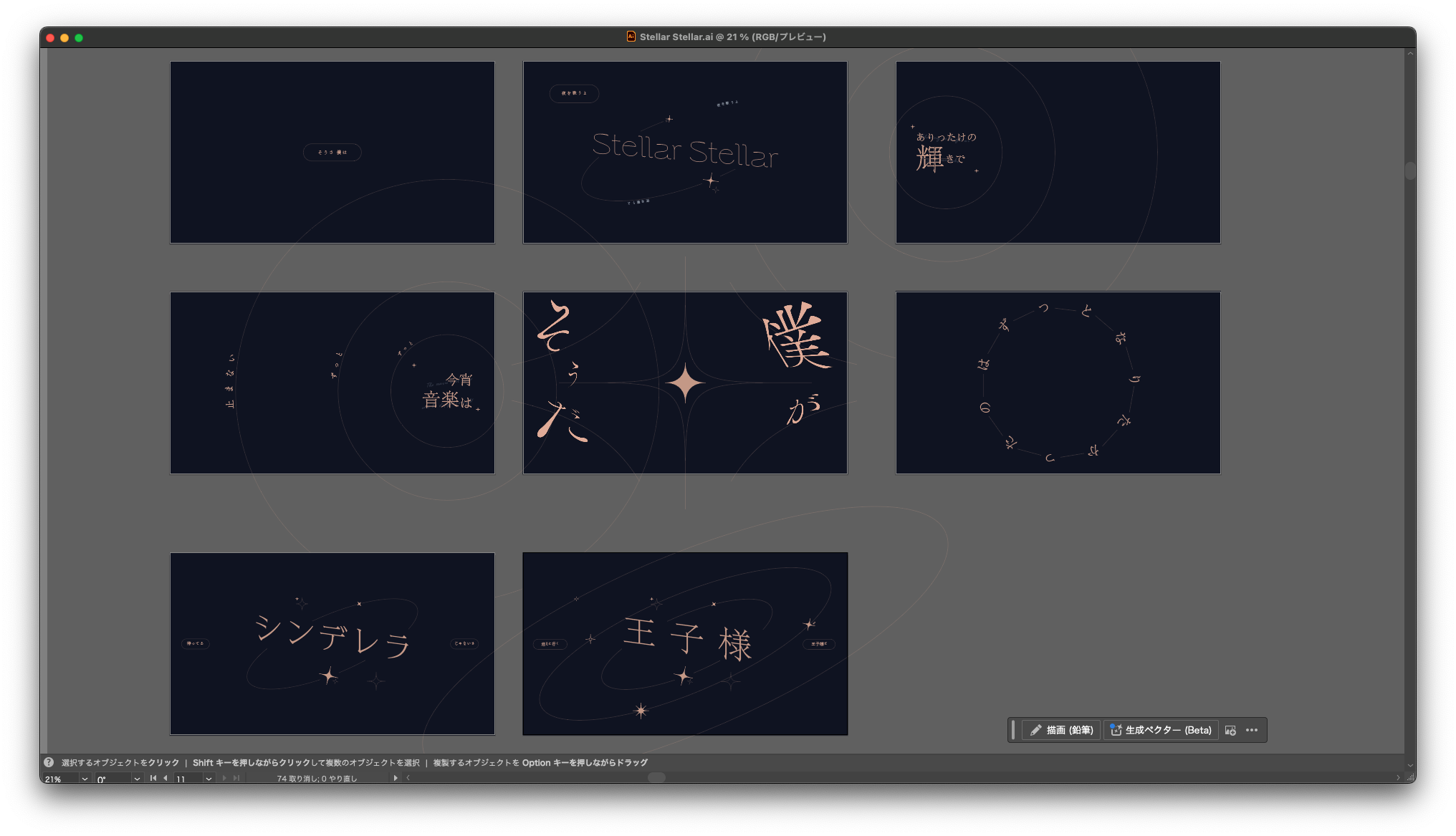Click the scroll down arrow on vertical scrollbar
Viewport: 1456px width, 836px height.
click(1409, 765)
